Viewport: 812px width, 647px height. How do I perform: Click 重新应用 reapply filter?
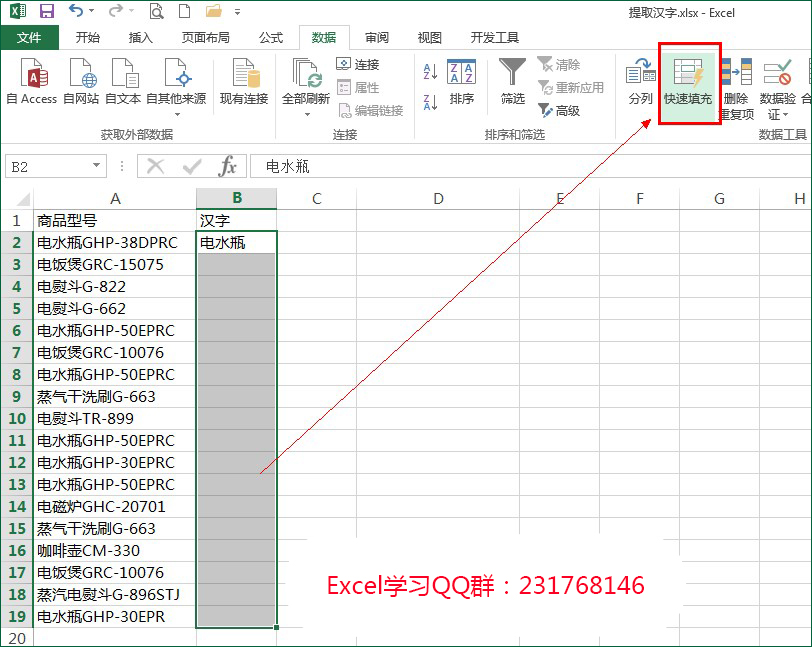pyautogui.click(x=571, y=88)
